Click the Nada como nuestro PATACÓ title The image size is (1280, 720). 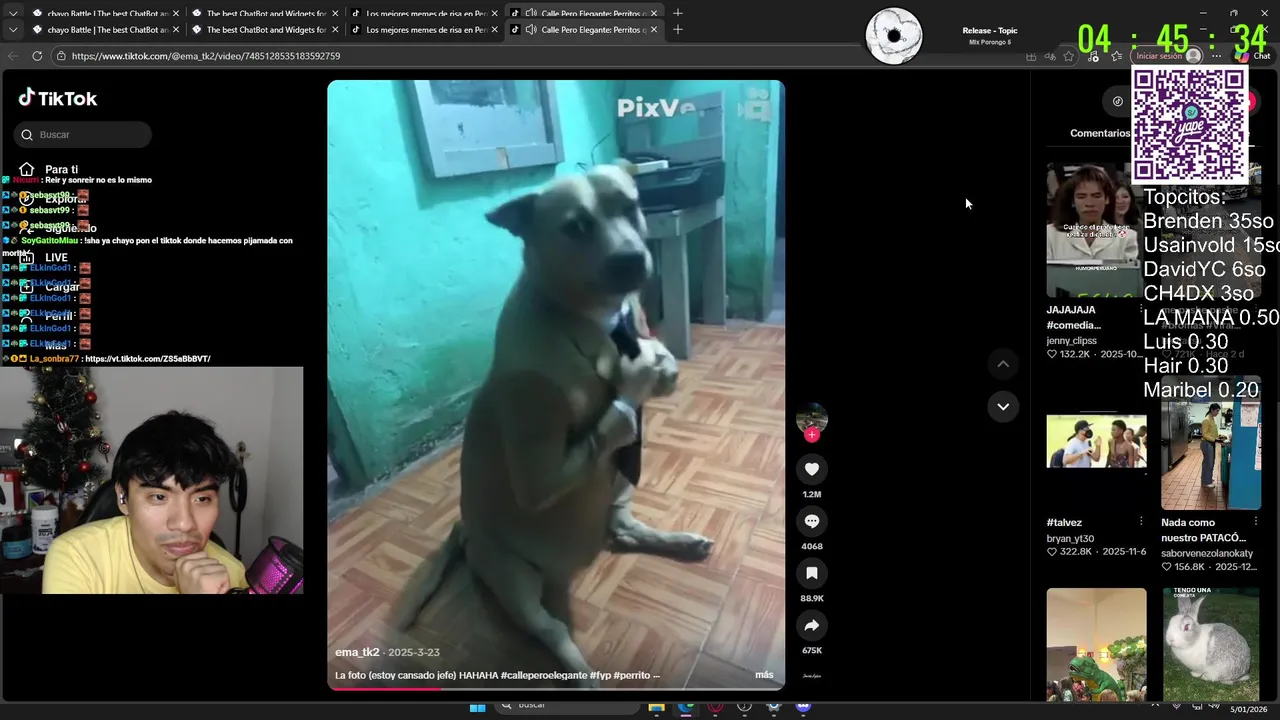point(1203,530)
